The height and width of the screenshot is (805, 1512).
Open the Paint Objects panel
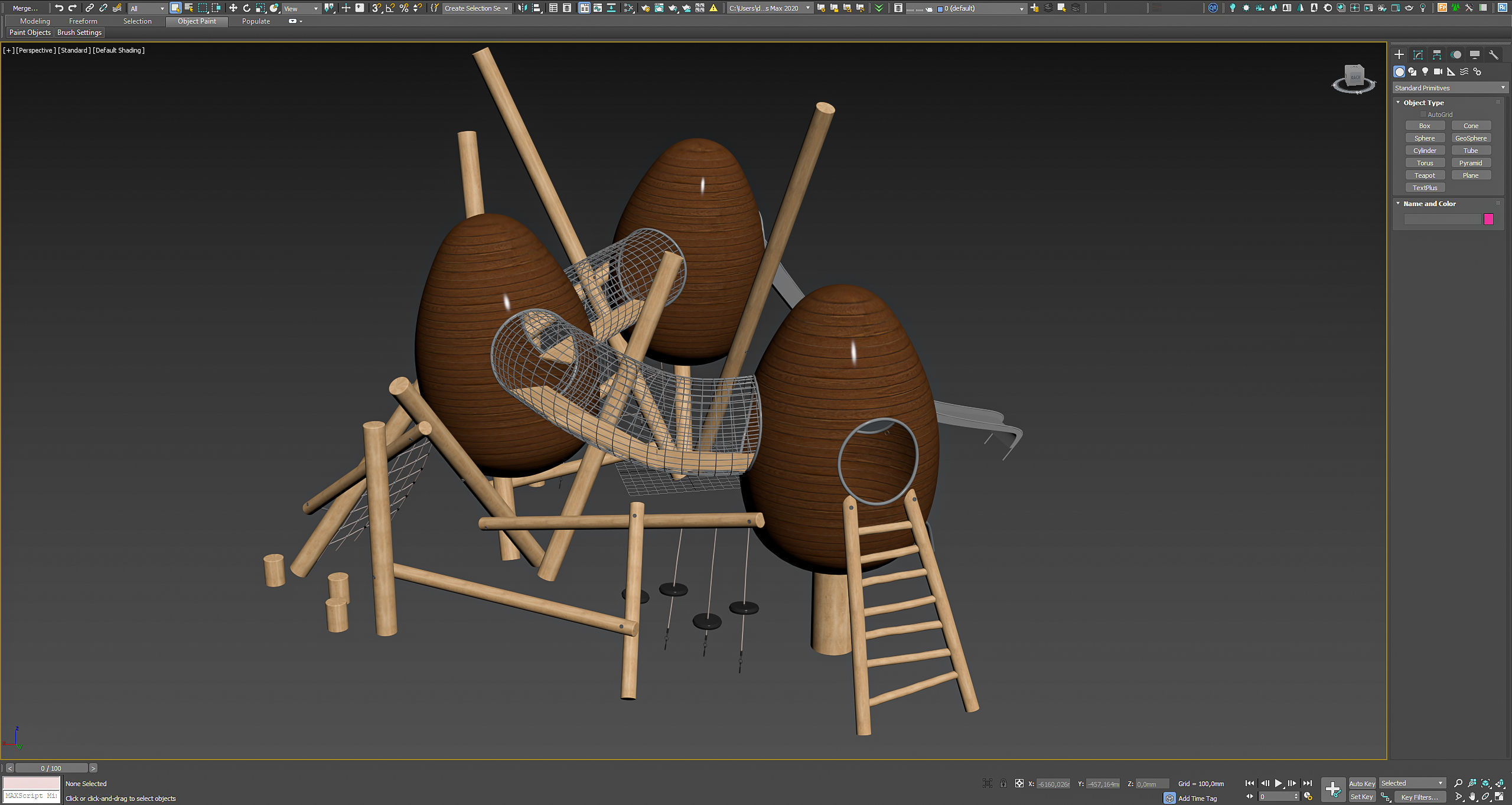tap(30, 32)
